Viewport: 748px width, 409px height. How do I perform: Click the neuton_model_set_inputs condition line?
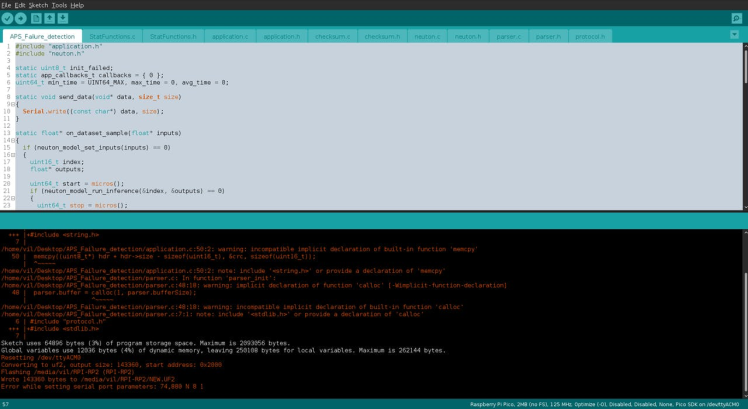pos(96,147)
